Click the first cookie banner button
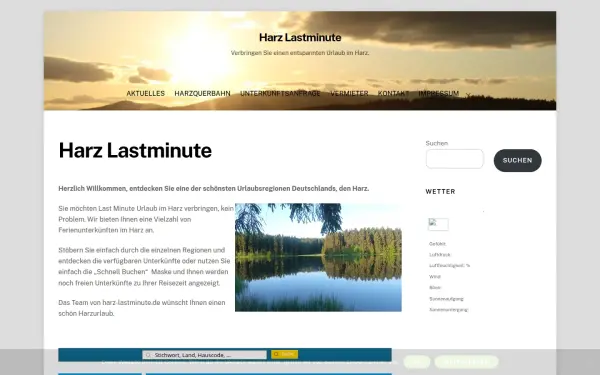600x375 pixels. coord(417,362)
